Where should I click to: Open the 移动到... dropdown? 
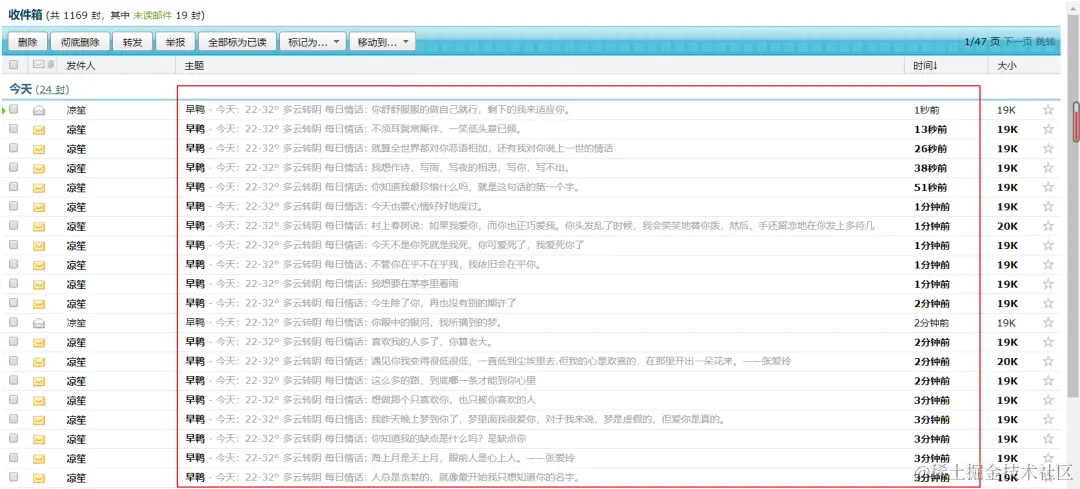[382, 42]
